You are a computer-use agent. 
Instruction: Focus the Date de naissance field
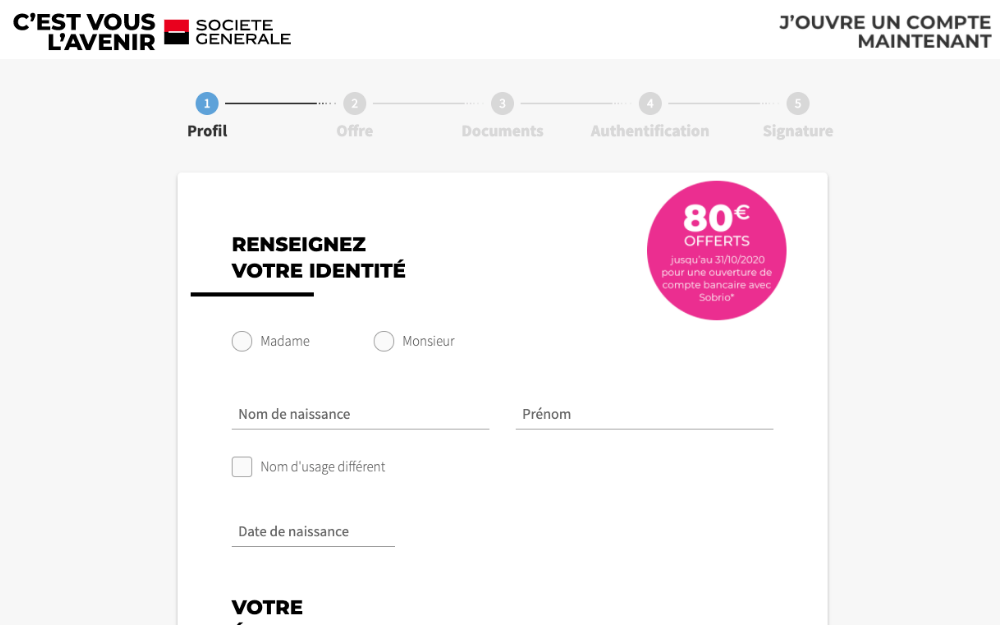click(x=313, y=532)
